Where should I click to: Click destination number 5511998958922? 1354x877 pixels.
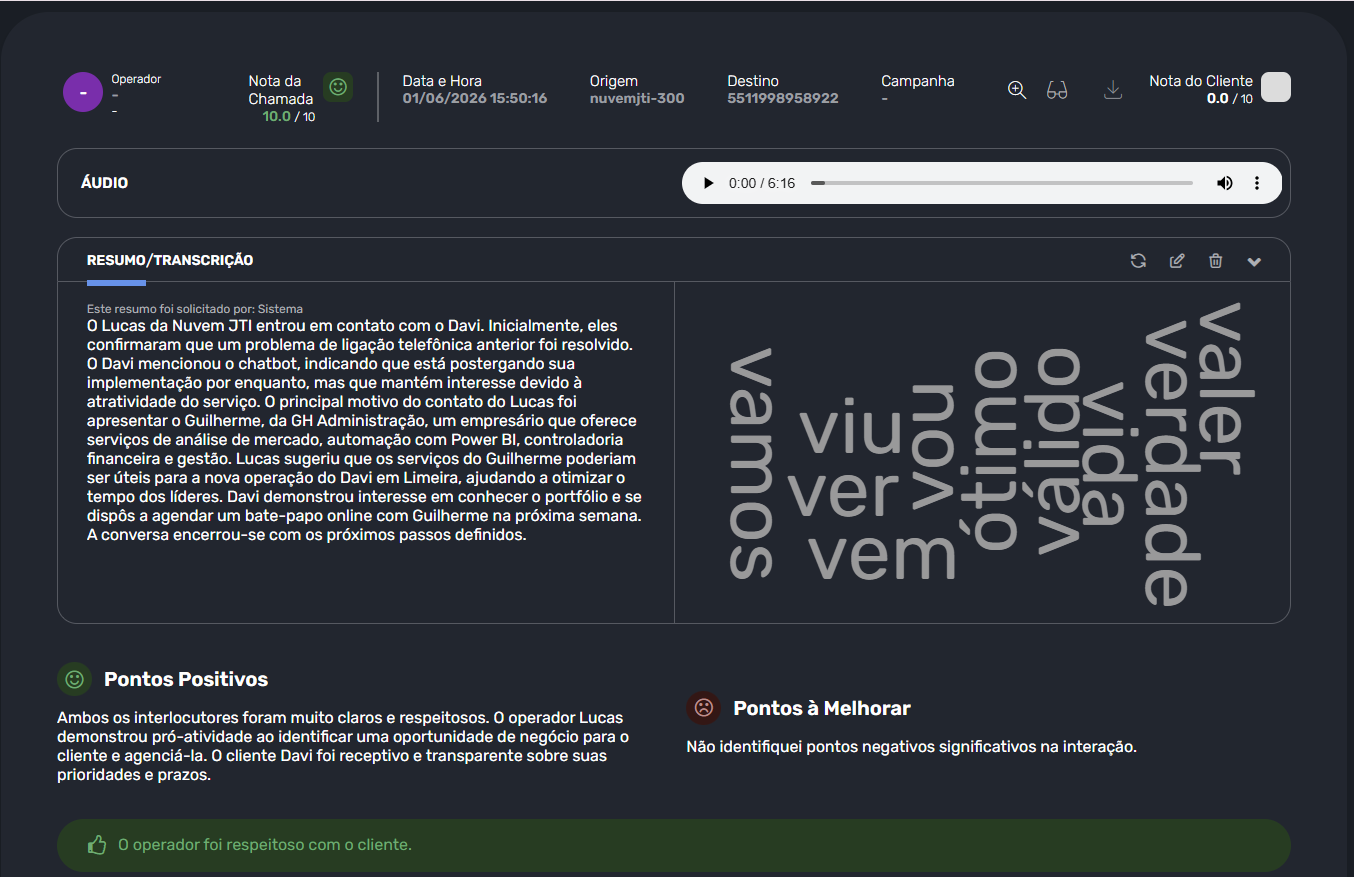tap(783, 98)
